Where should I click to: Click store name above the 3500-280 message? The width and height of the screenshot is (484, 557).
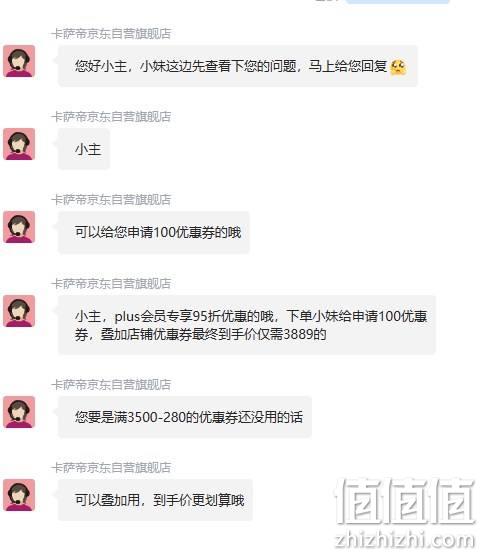(x=111, y=384)
